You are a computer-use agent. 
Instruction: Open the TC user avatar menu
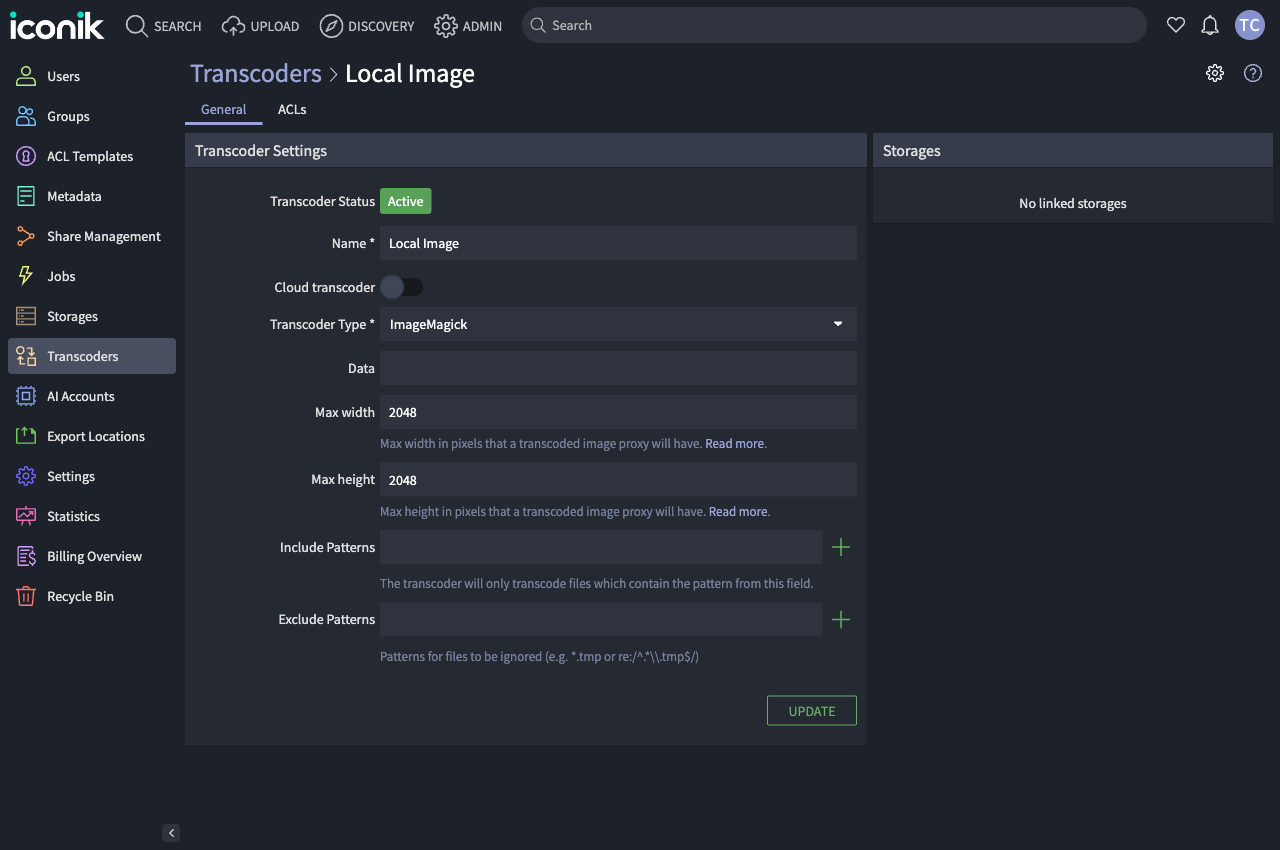pyautogui.click(x=1250, y=26)
